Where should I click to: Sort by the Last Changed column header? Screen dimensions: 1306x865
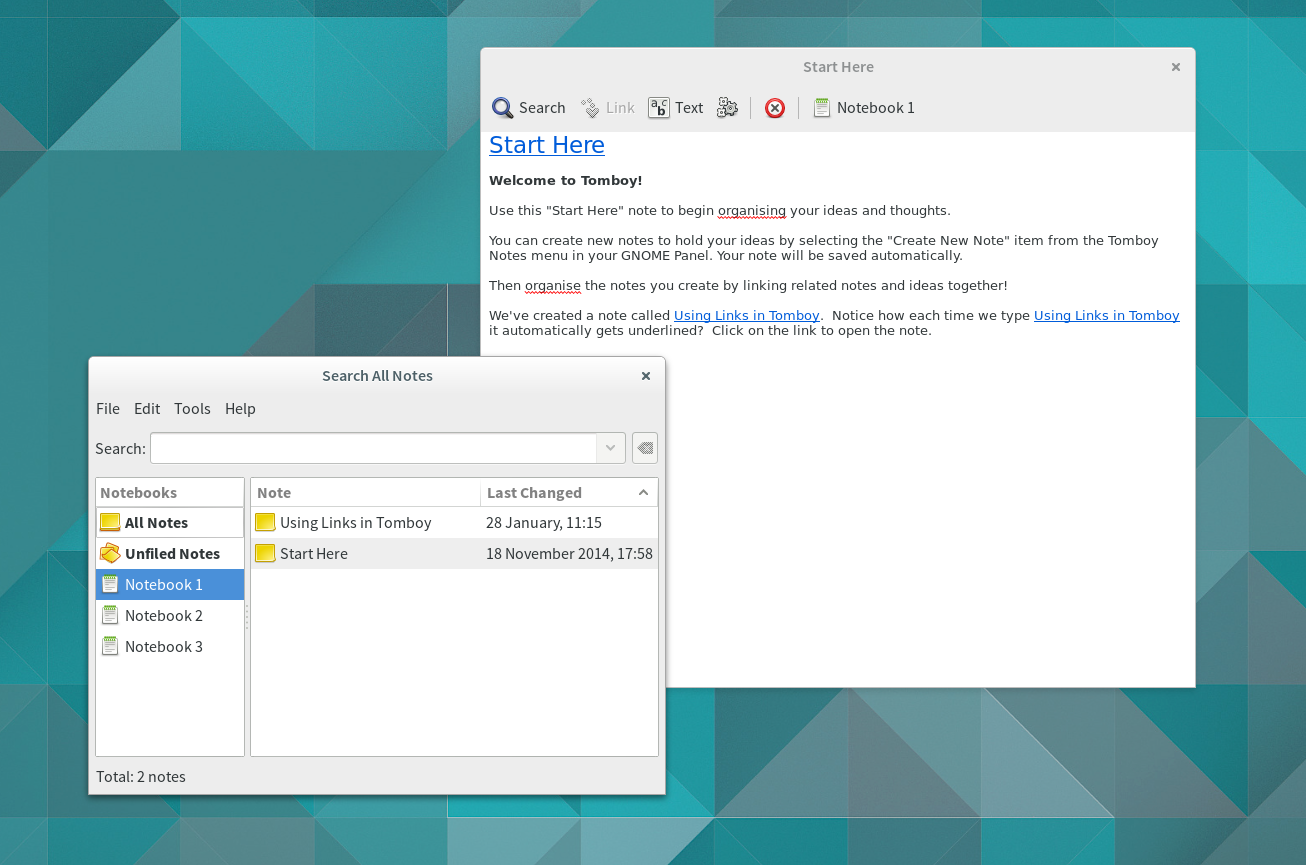click(569, 492)
